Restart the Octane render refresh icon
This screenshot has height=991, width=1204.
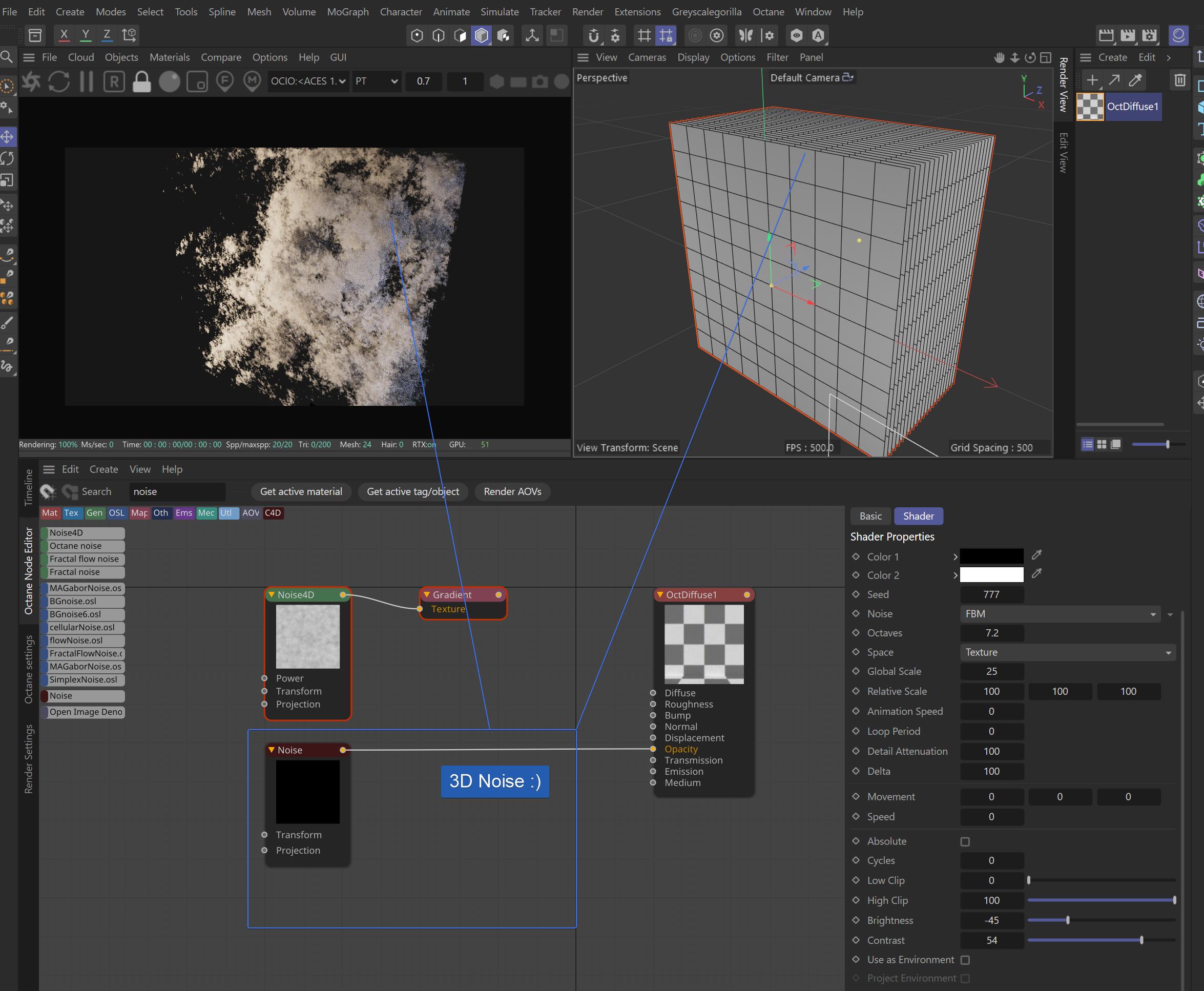tap(59, 81)
